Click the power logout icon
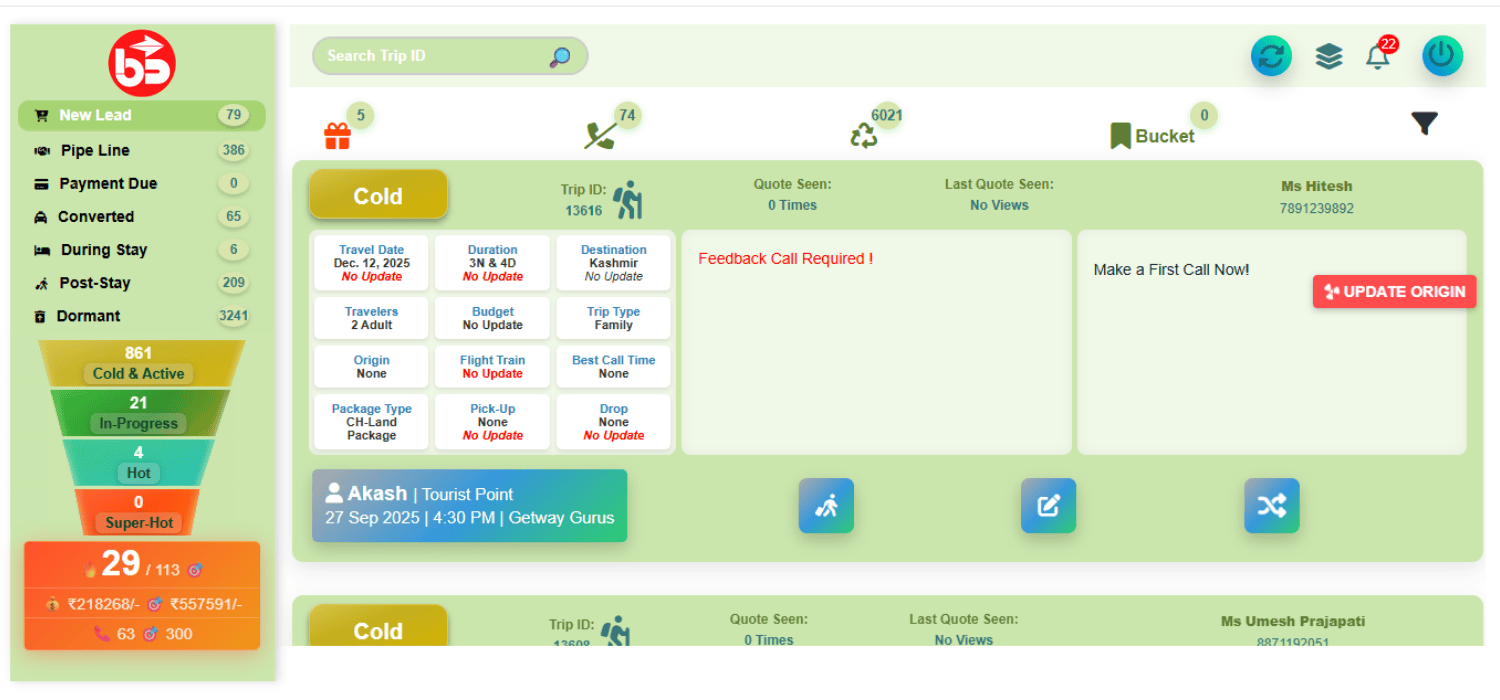Screen dimensions: 1500x700 click(x=1441, y=55)
